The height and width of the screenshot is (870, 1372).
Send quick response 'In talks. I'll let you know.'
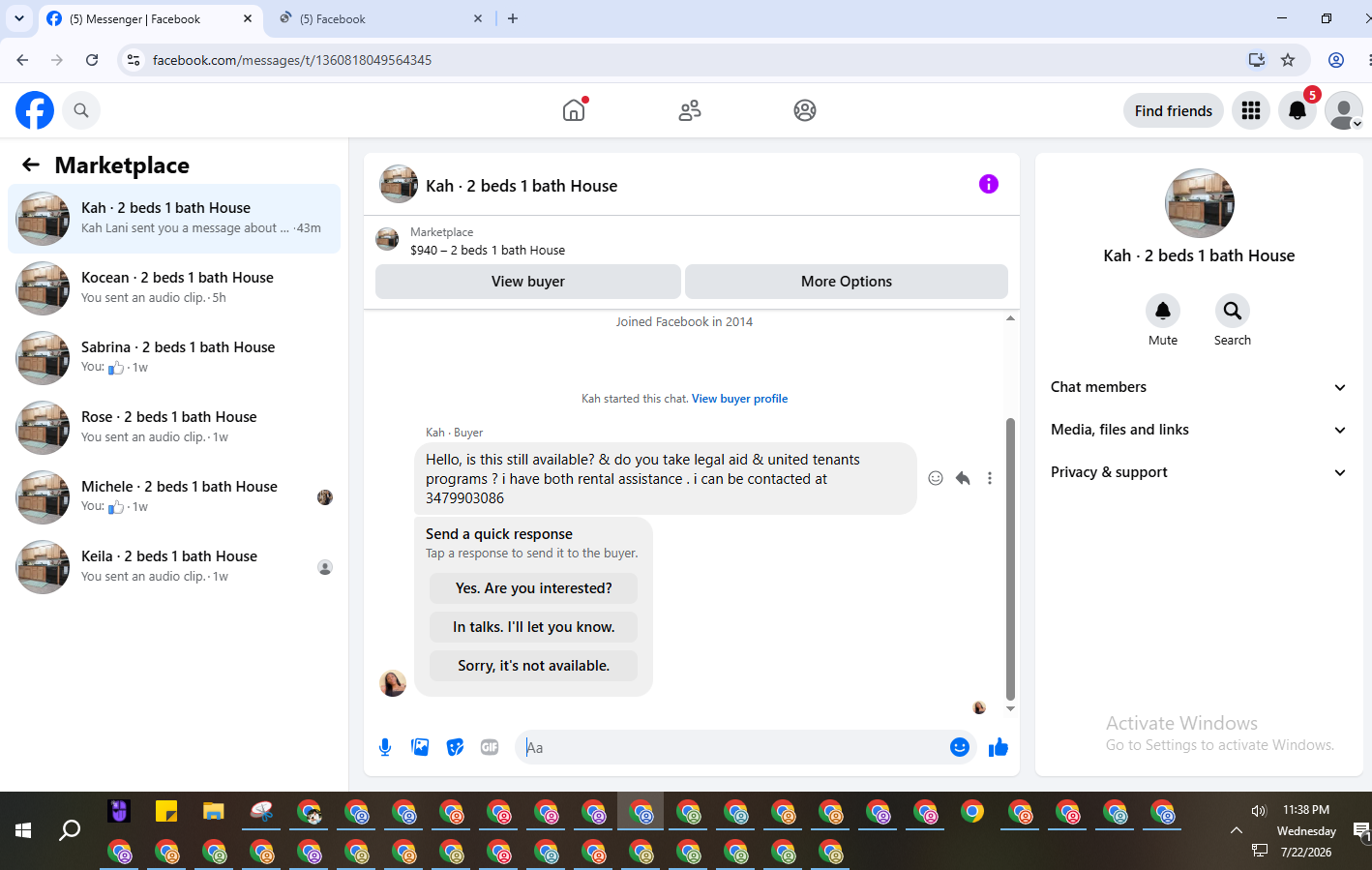click(534, 627)
